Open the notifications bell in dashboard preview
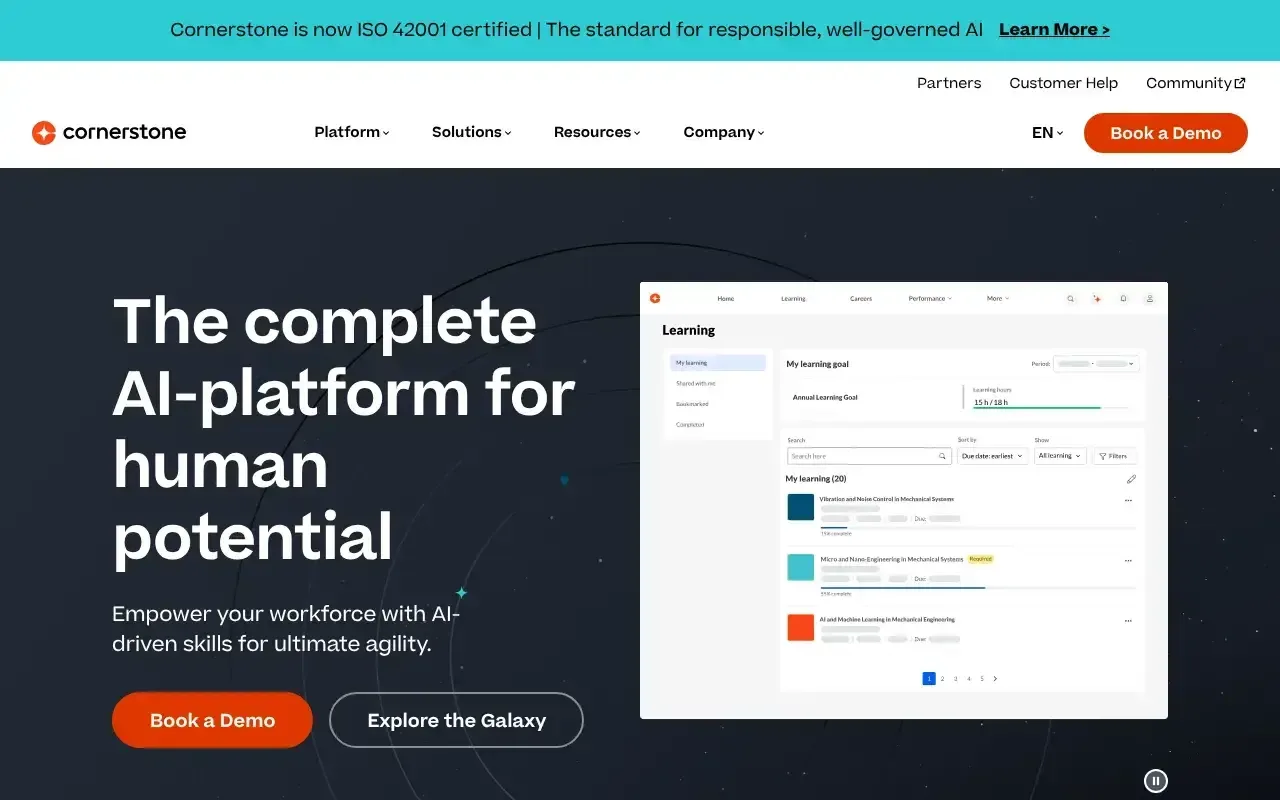Screen dimensions: 1280x800 pyautogui.click(x=1123, y=298)
